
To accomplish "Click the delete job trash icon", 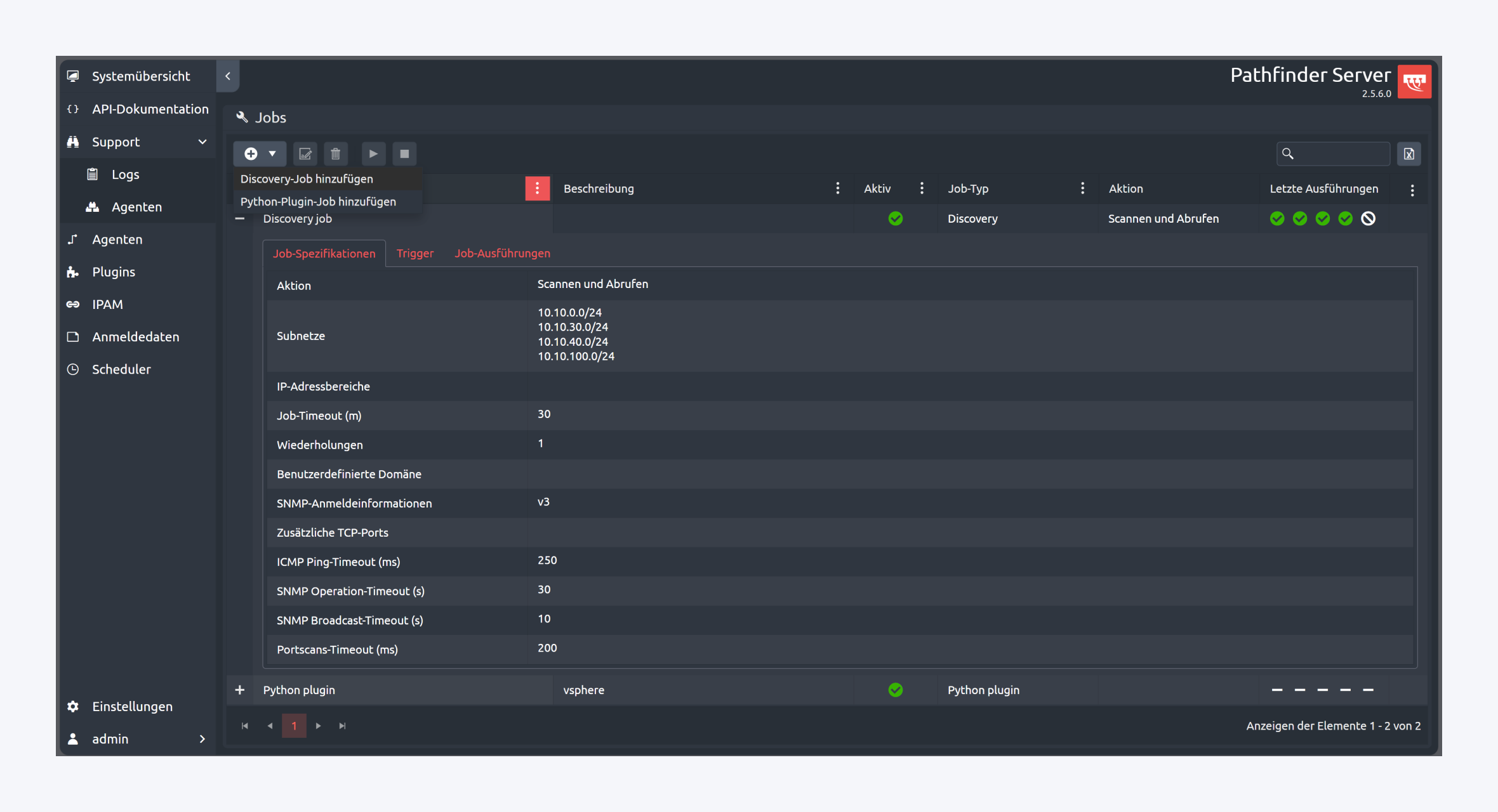I will click(336, 154).
